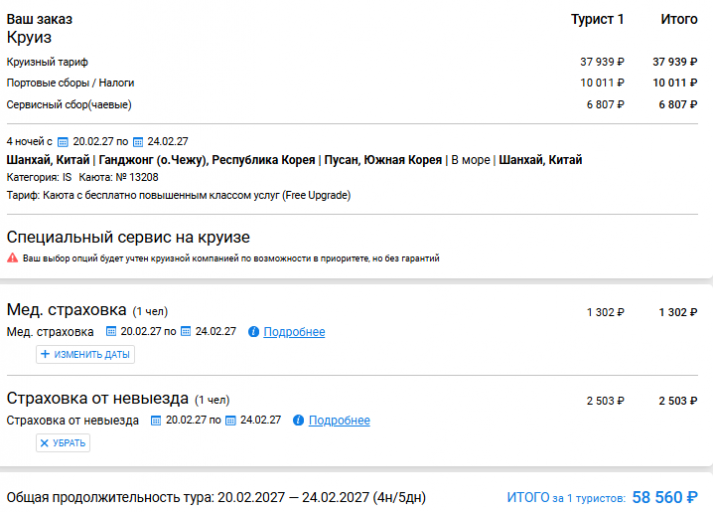The width and height of the screenshot is (713, 512).
Task: Click the total price 58 560 ₽
Action: tap(665, 497)
